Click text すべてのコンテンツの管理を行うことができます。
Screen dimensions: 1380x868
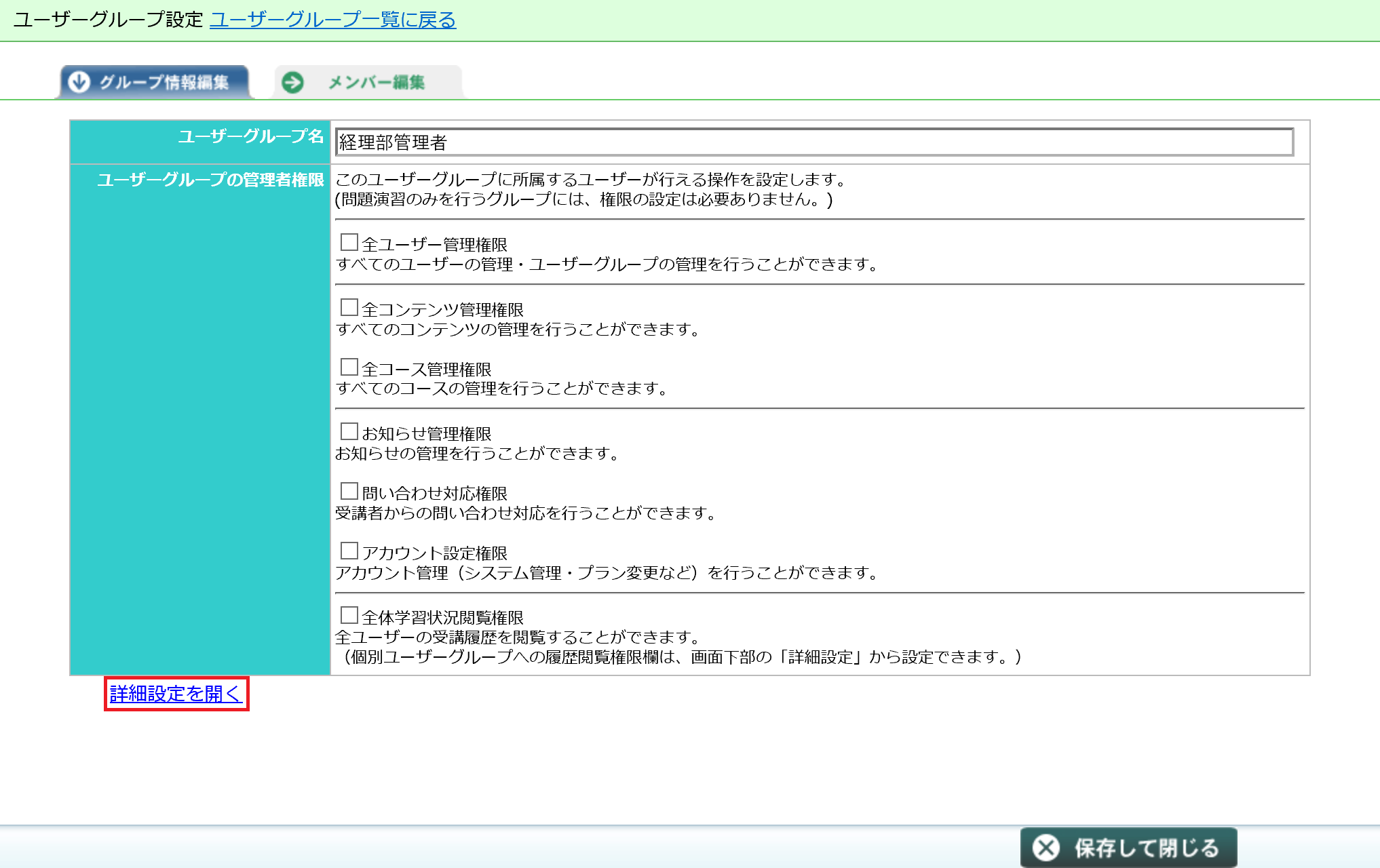[518, 329]
